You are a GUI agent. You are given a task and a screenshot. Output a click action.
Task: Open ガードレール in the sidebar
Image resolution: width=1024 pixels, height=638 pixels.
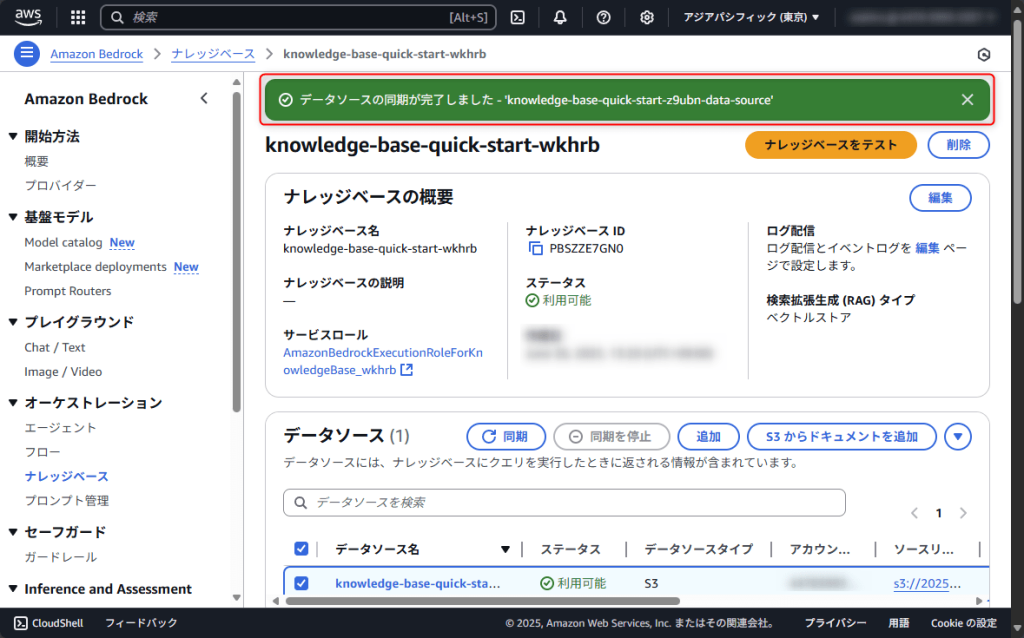tap(60, 557)
